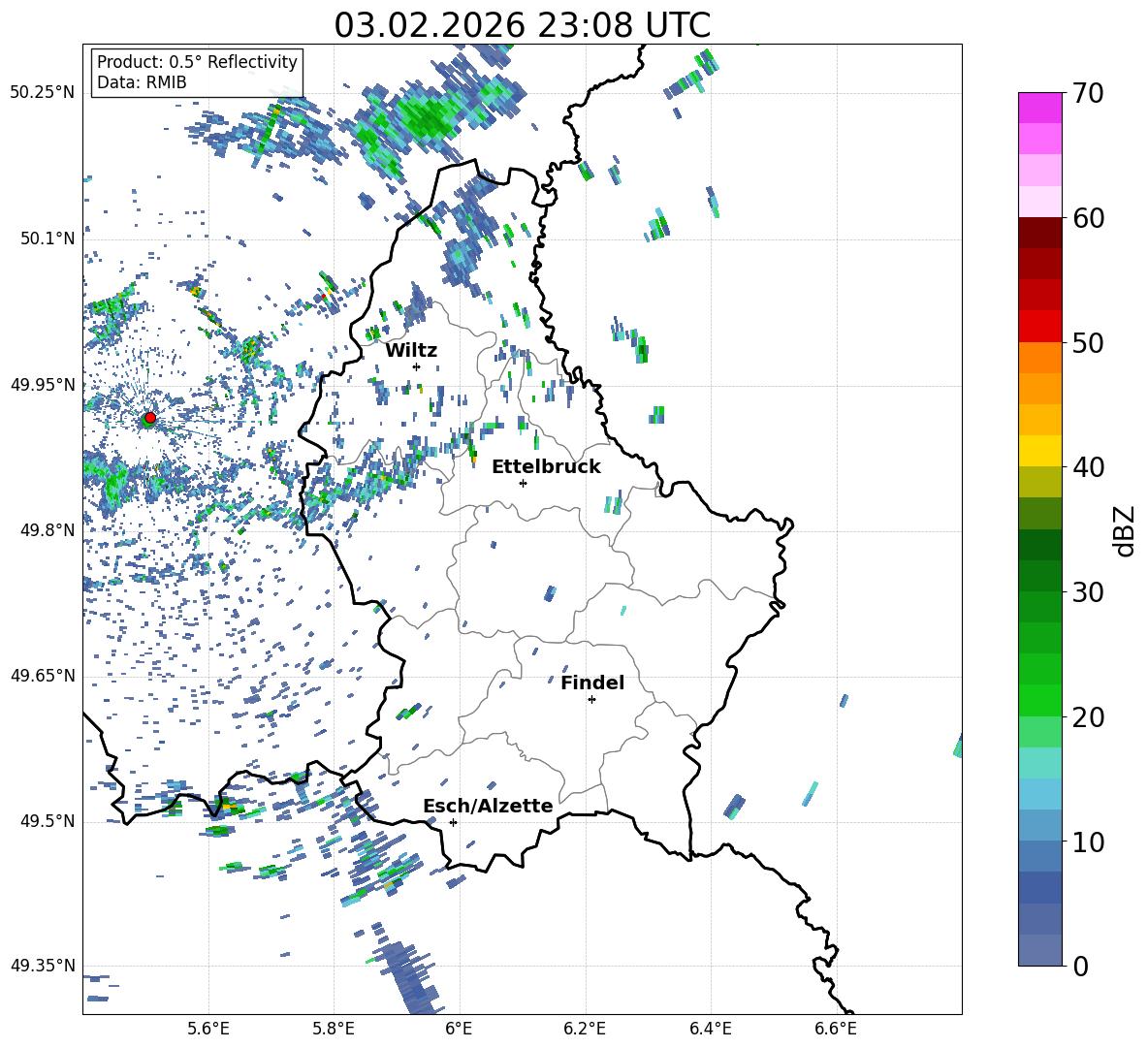The width and height of the screenshot is (1148, 1048).
Task: Pick the magenta swatch at top of colorbar
Action: [x=1040, y=108]
